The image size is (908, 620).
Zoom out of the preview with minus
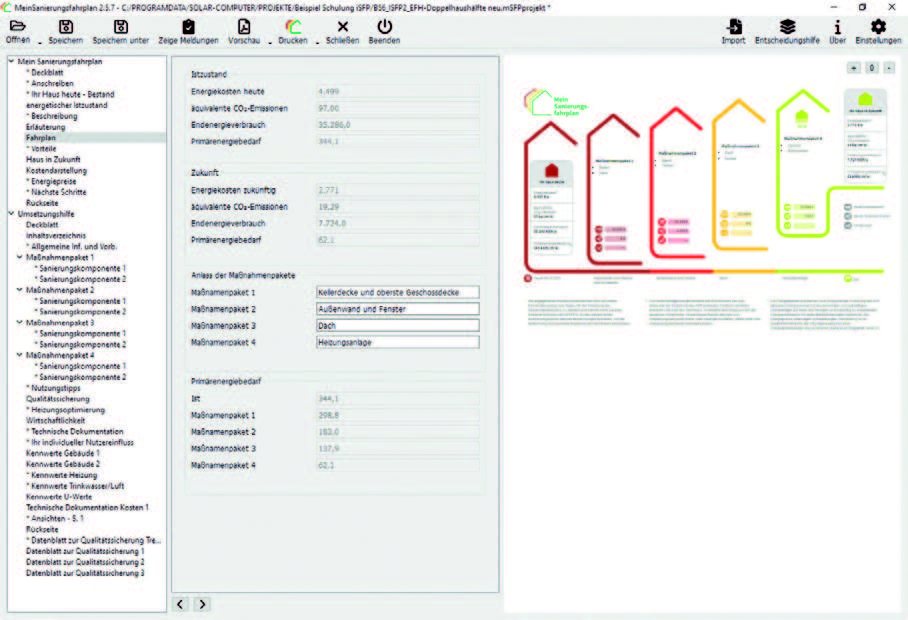(889, 68)
